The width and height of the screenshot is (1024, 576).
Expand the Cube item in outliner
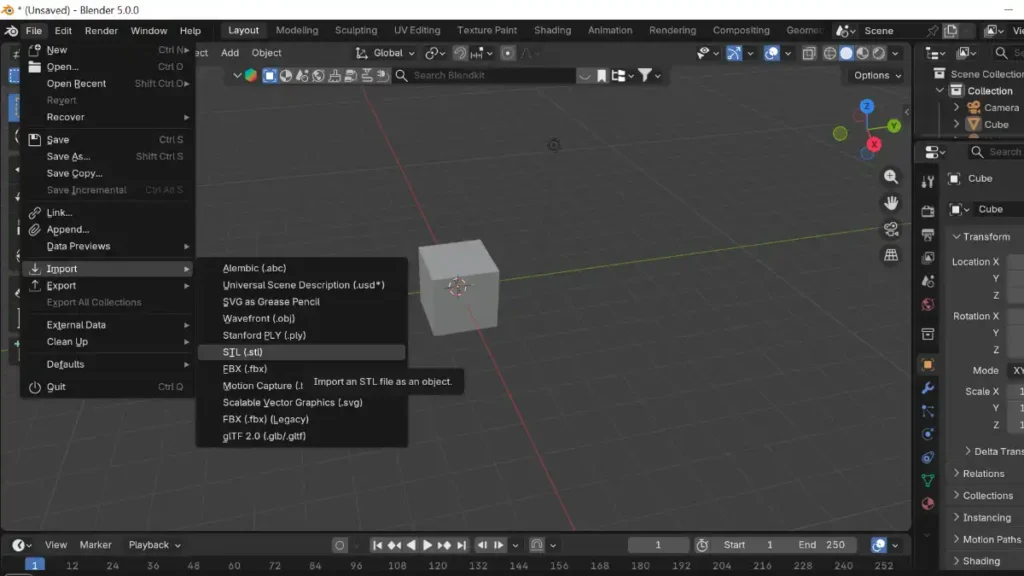click(x=957, y=124)
